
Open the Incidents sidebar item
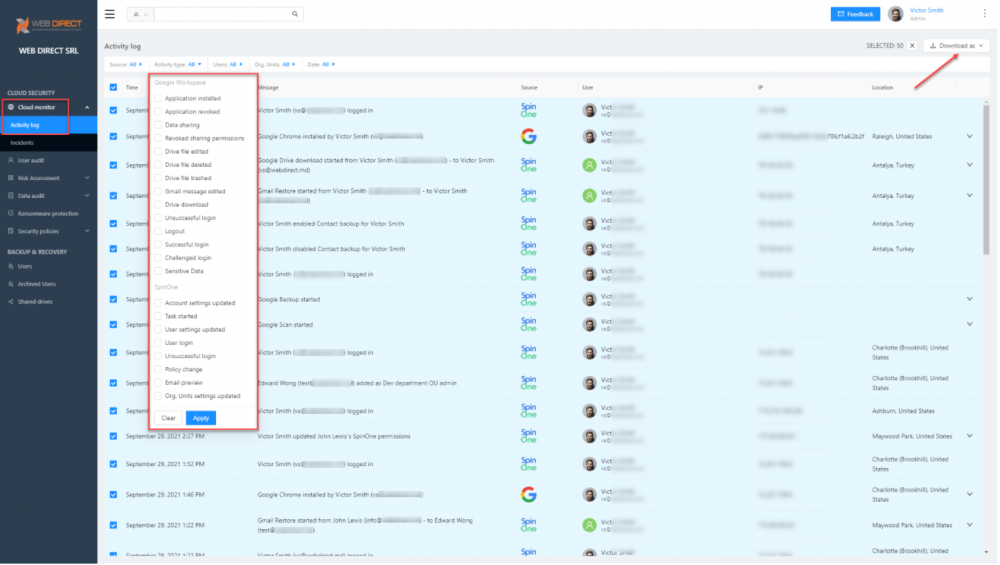click(22, 143)
